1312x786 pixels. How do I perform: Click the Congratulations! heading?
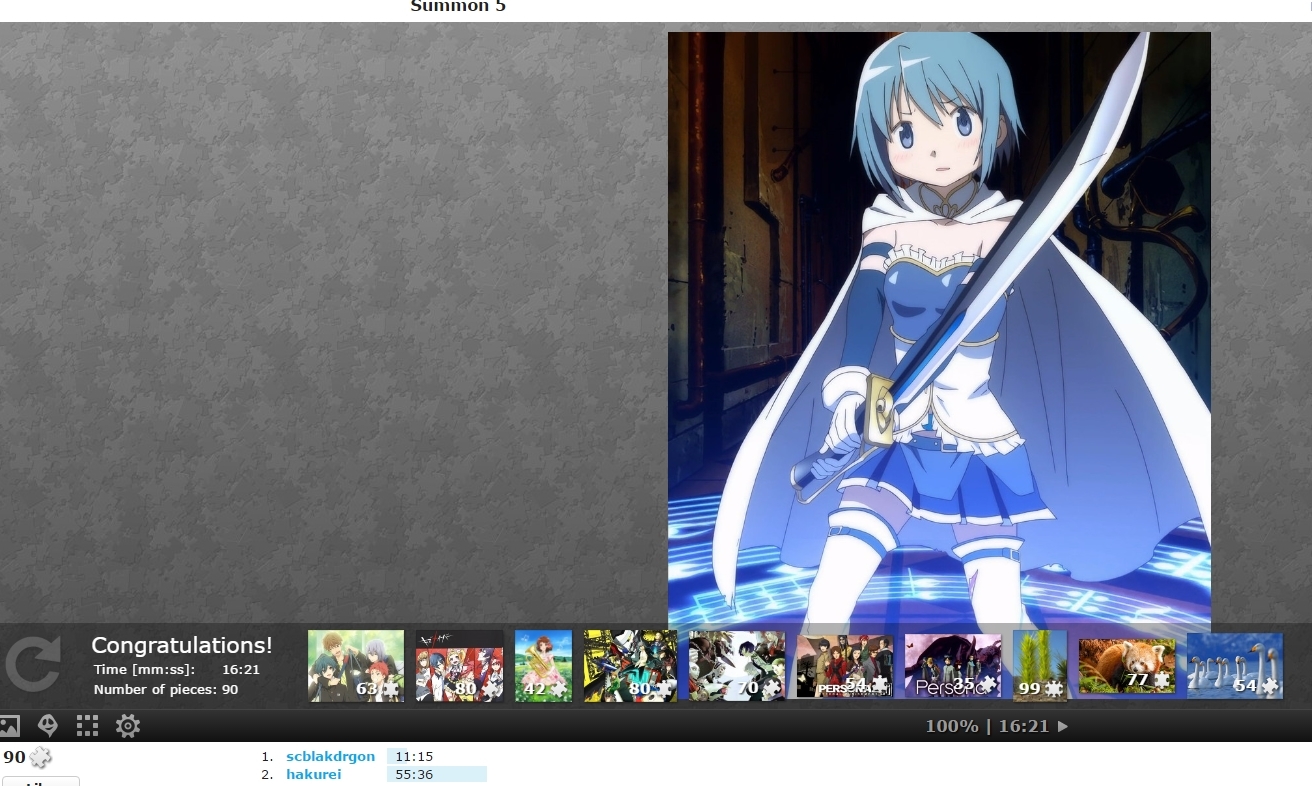click(x=182, y=645)
